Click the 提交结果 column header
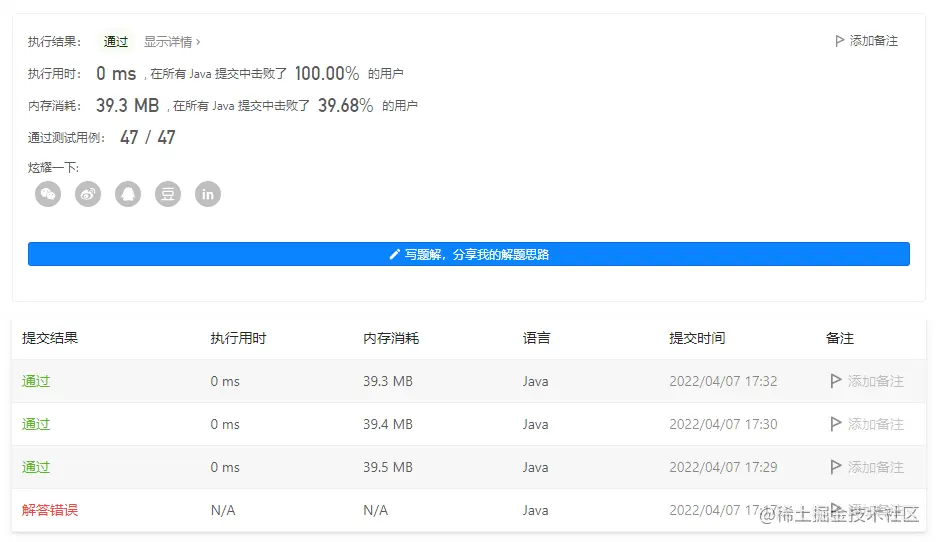Screen dimensions: 937x542 pos(50,338)
